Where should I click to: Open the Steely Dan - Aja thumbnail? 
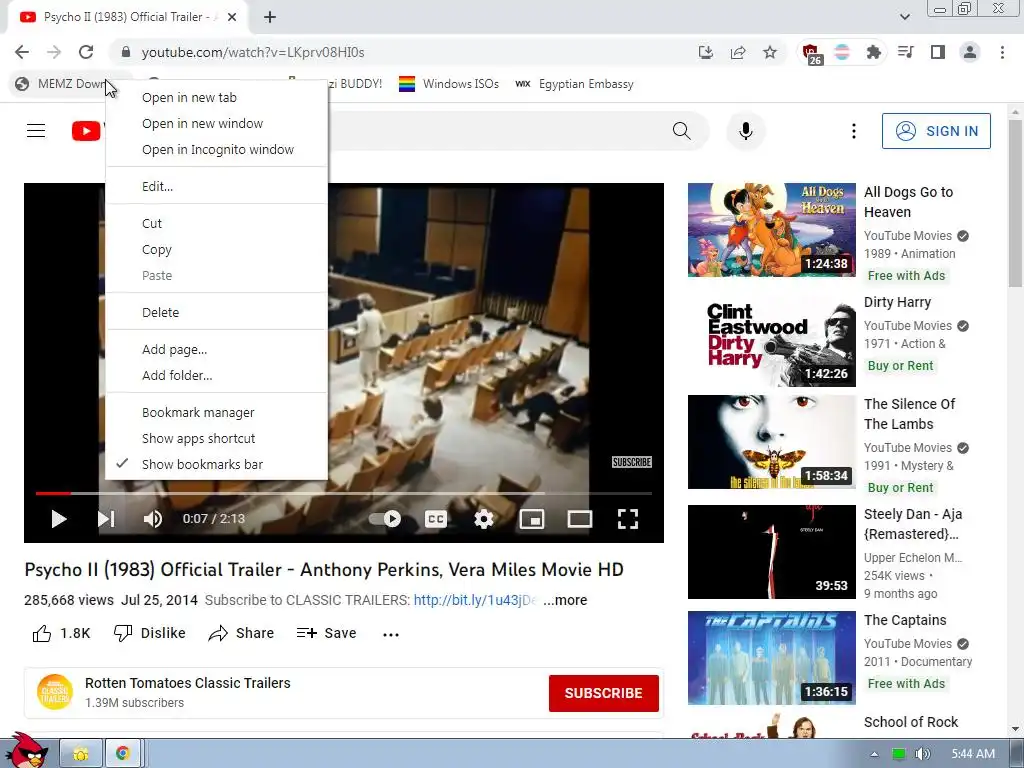click(771, 552)
